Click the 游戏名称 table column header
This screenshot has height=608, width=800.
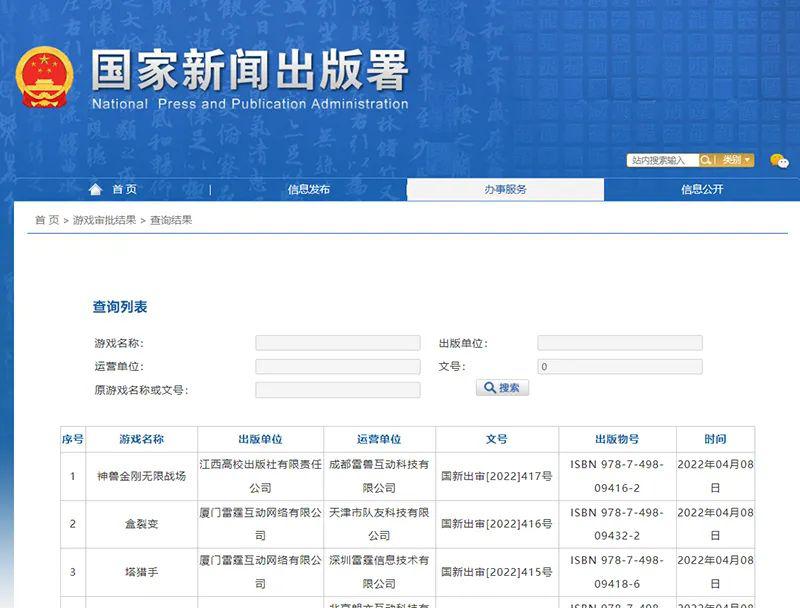(x=141, y=439)
